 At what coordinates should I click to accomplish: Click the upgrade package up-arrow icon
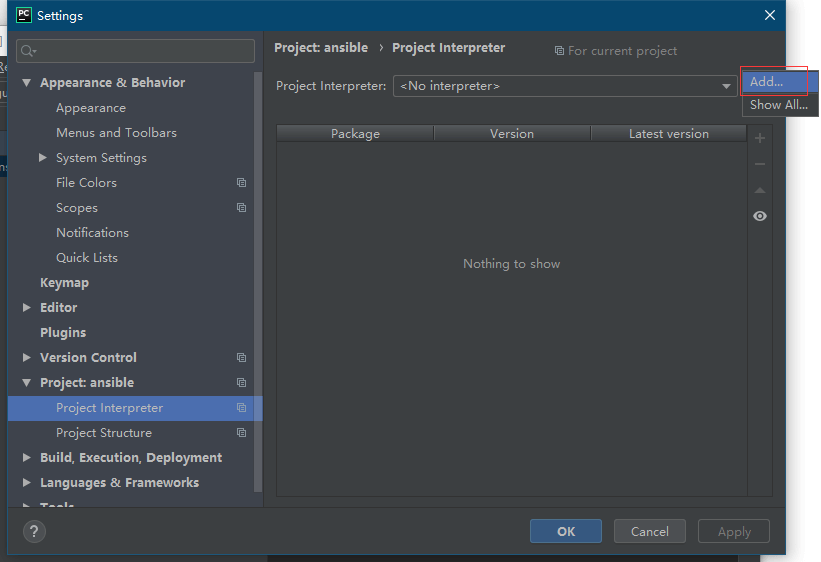[760, 190]
